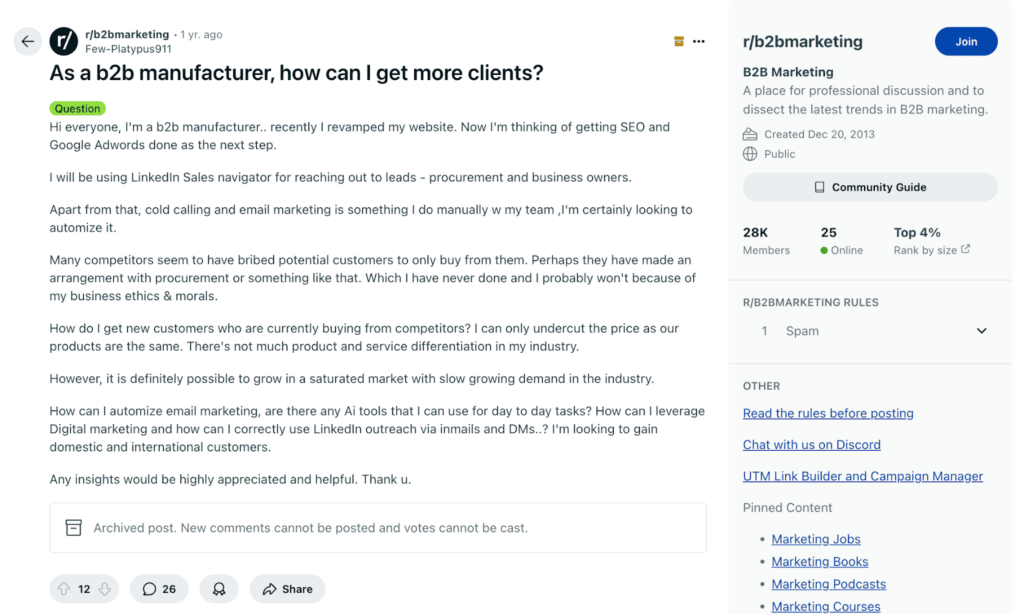The image size is (1024, 614).
Task: Share the post
Action: (x=287, y=589)
